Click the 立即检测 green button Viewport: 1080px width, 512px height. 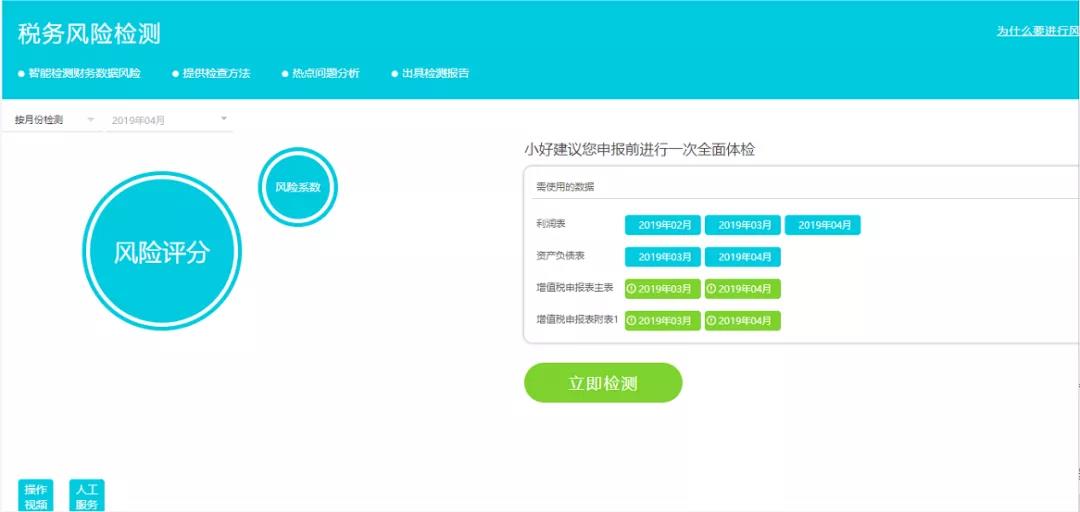tap(602, 383)
